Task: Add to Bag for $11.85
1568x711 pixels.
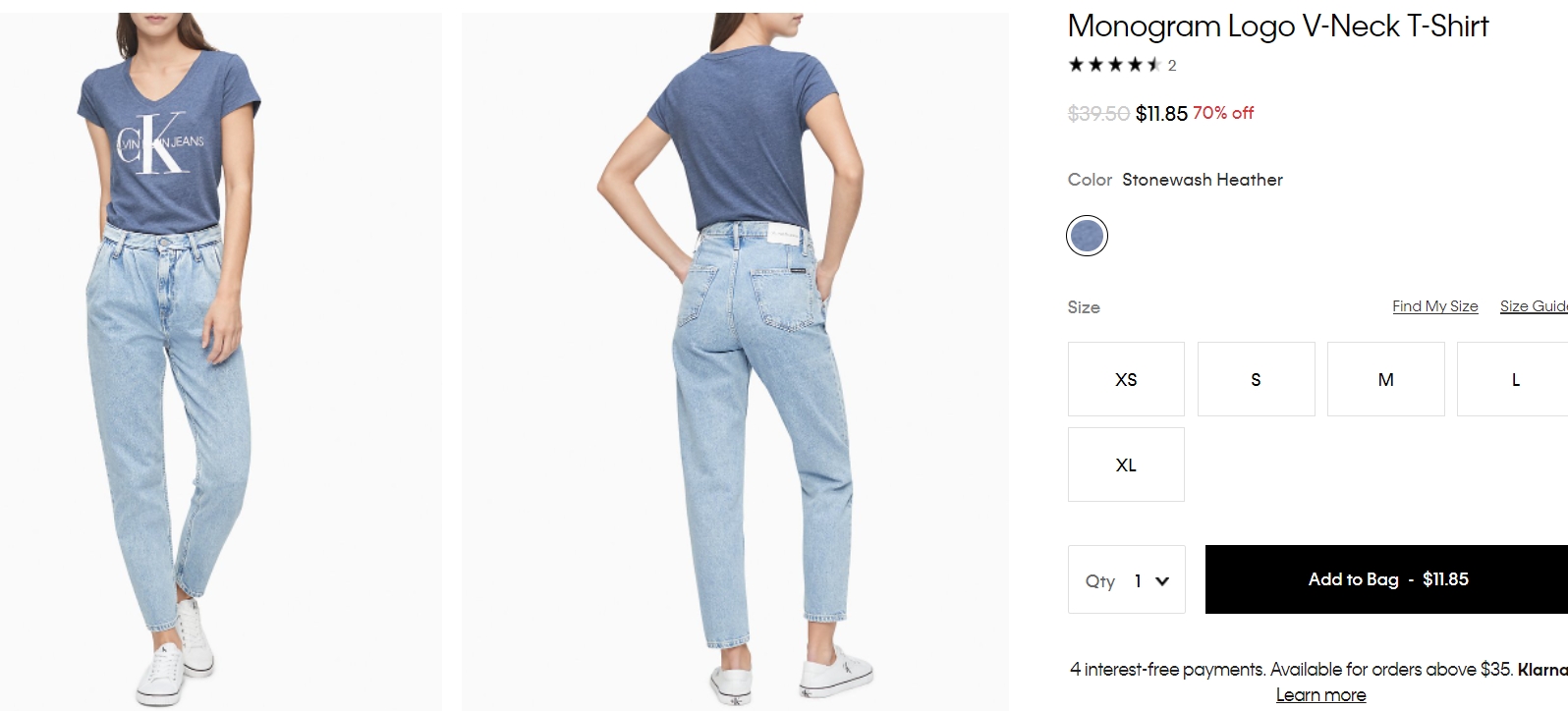Action: point(1386,579)
